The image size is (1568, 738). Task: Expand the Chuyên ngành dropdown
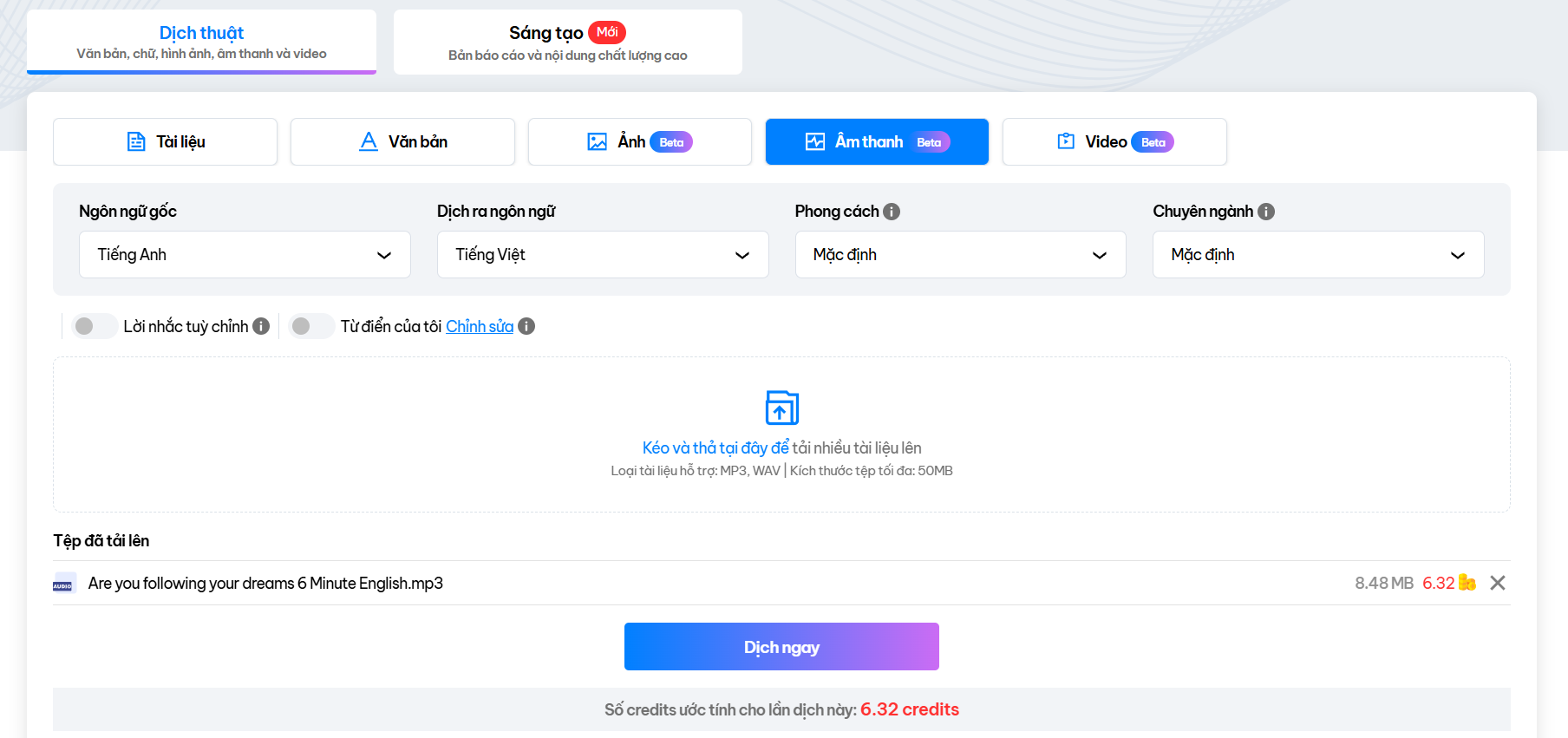(x=1317, y=255)
